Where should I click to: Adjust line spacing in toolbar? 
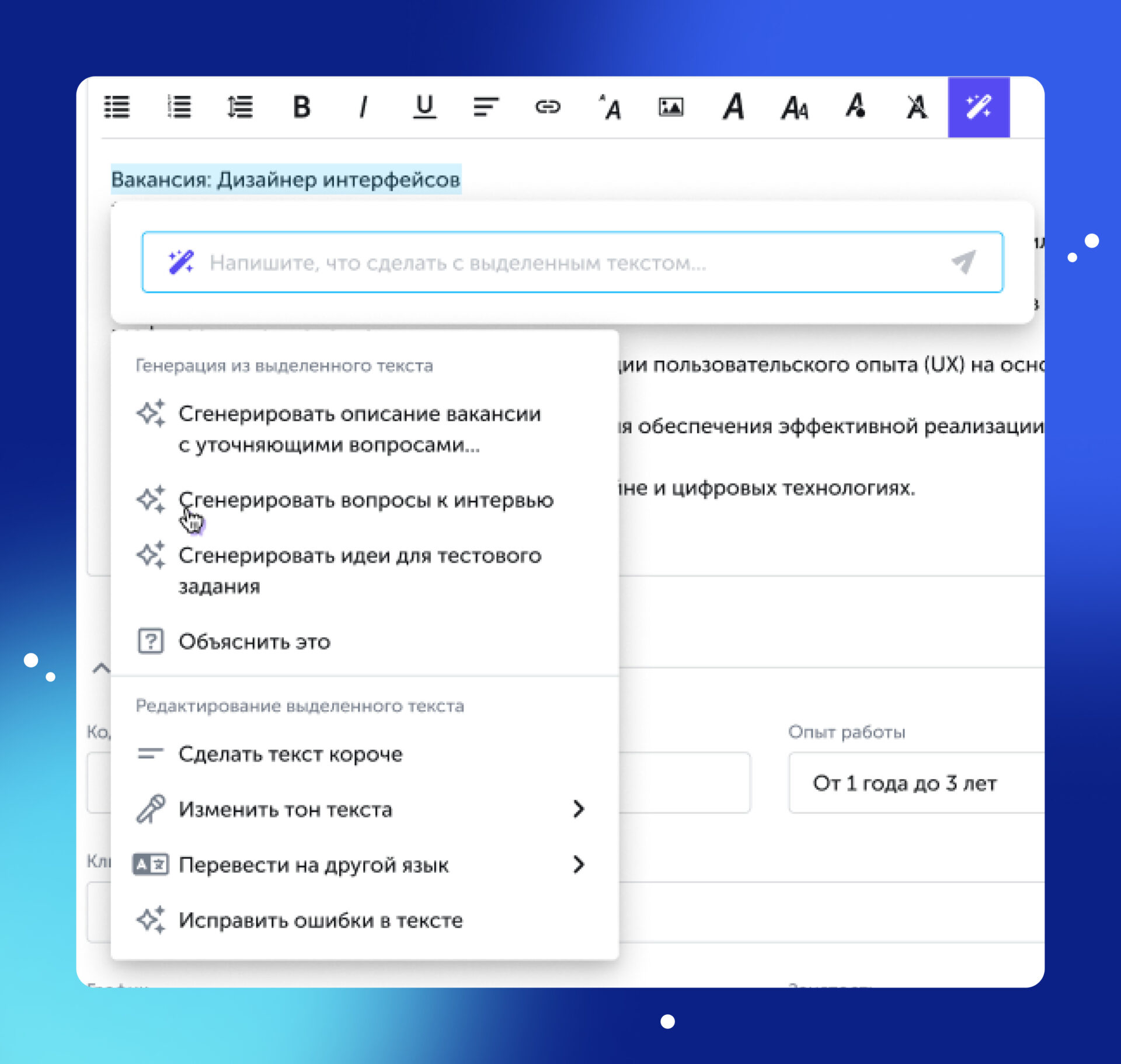tap(240, 107)
